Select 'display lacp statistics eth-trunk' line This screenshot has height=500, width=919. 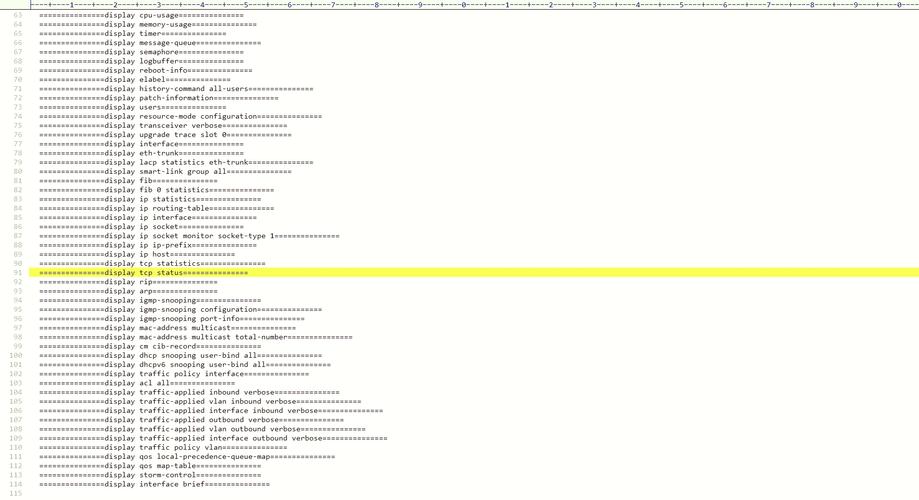click(x=176, y=162)
